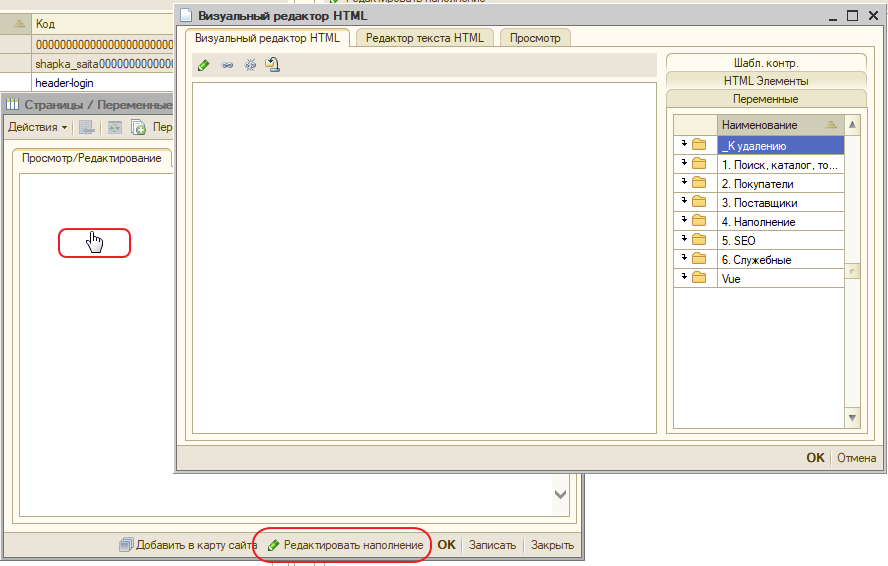Expand the Vue folder
Viewport: 888px width, 566px height.
pyautogui.click(x=684, y=276)
